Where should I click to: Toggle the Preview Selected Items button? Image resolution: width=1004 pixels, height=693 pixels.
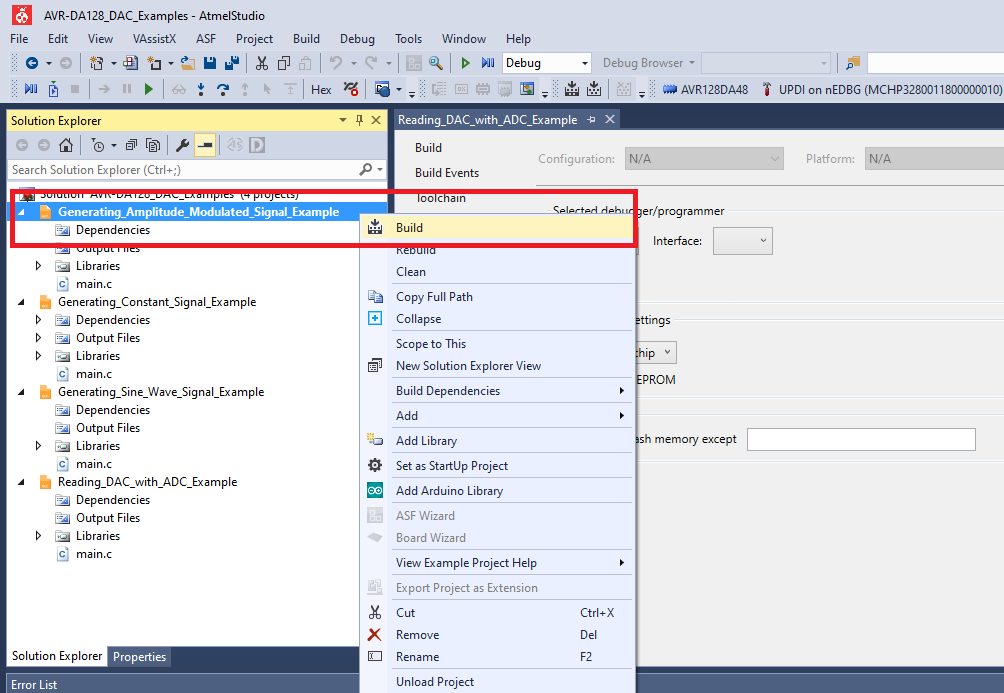205,145
